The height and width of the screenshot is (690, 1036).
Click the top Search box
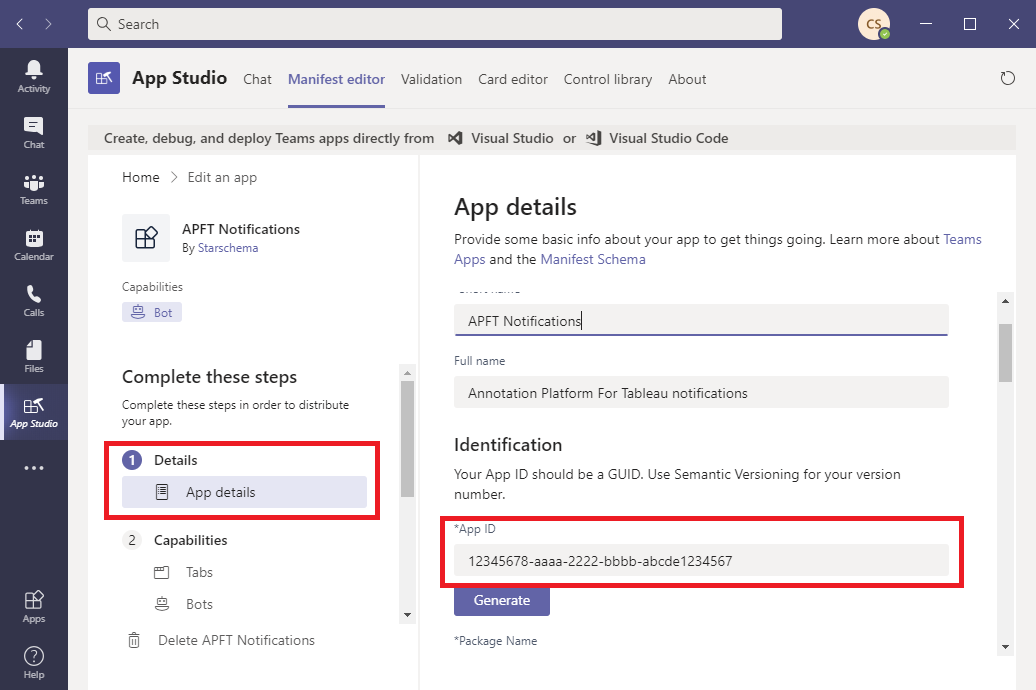(x=435, y=24)
